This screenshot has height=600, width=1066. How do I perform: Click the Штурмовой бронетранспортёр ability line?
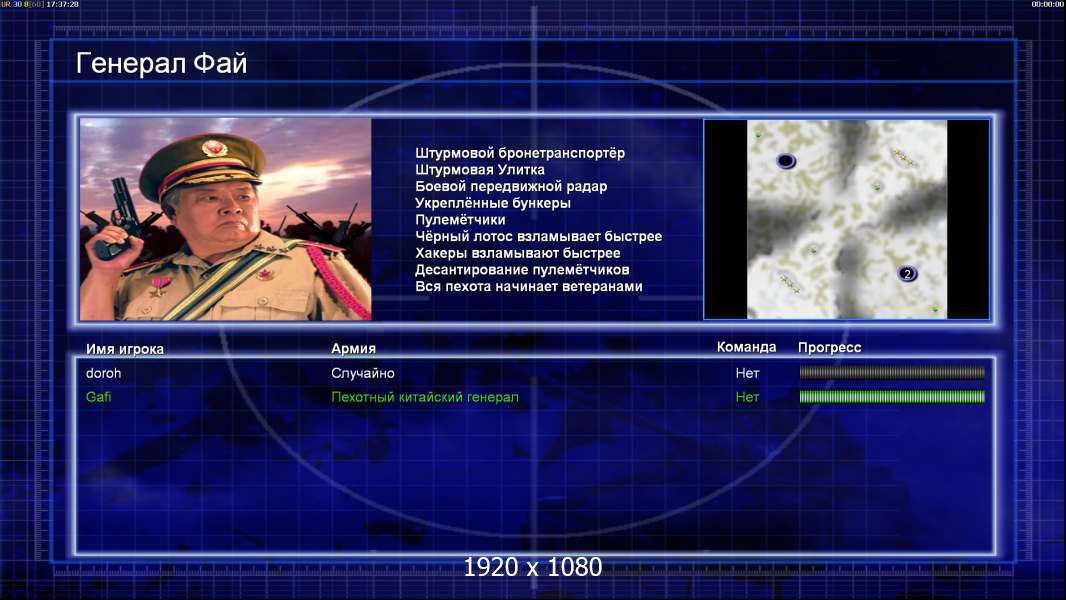click(520, 153)
